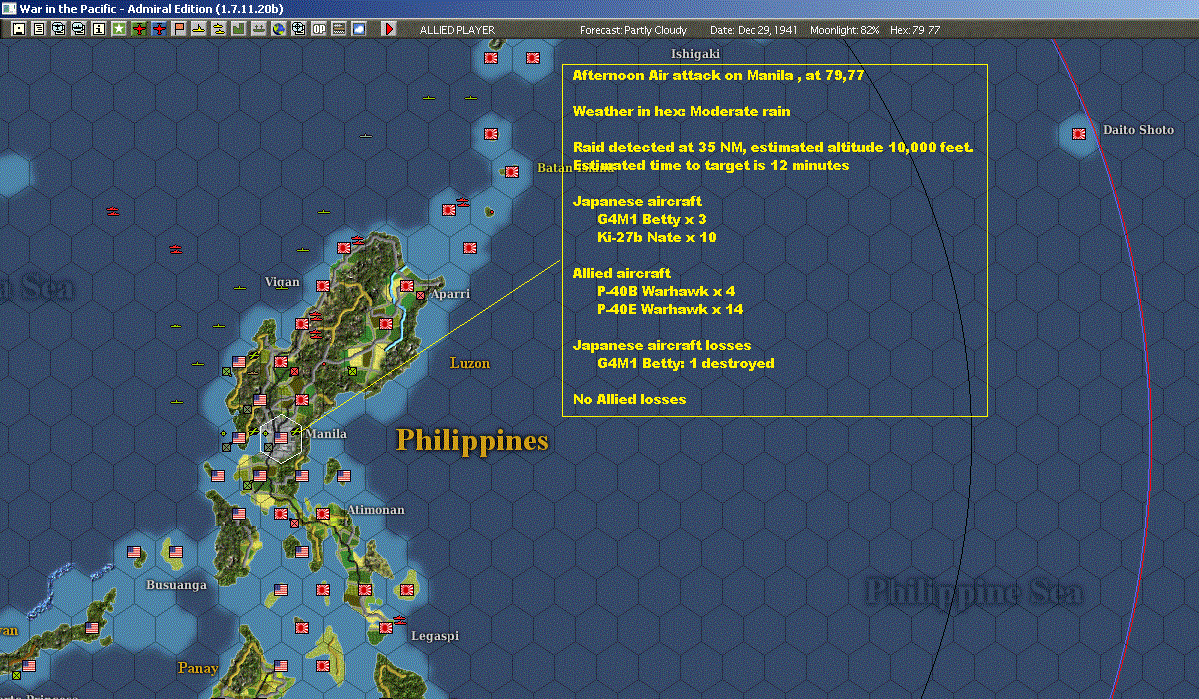
Task: Click the Moonlight: 82% status text
Action: click(844, 30)
